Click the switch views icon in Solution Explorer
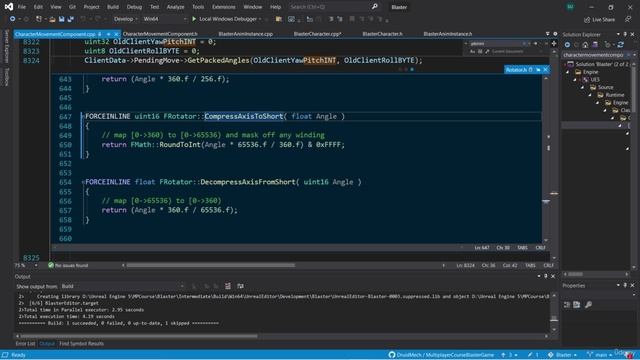The height and width of the screenshot is (360, 640). tap(595, 44)
